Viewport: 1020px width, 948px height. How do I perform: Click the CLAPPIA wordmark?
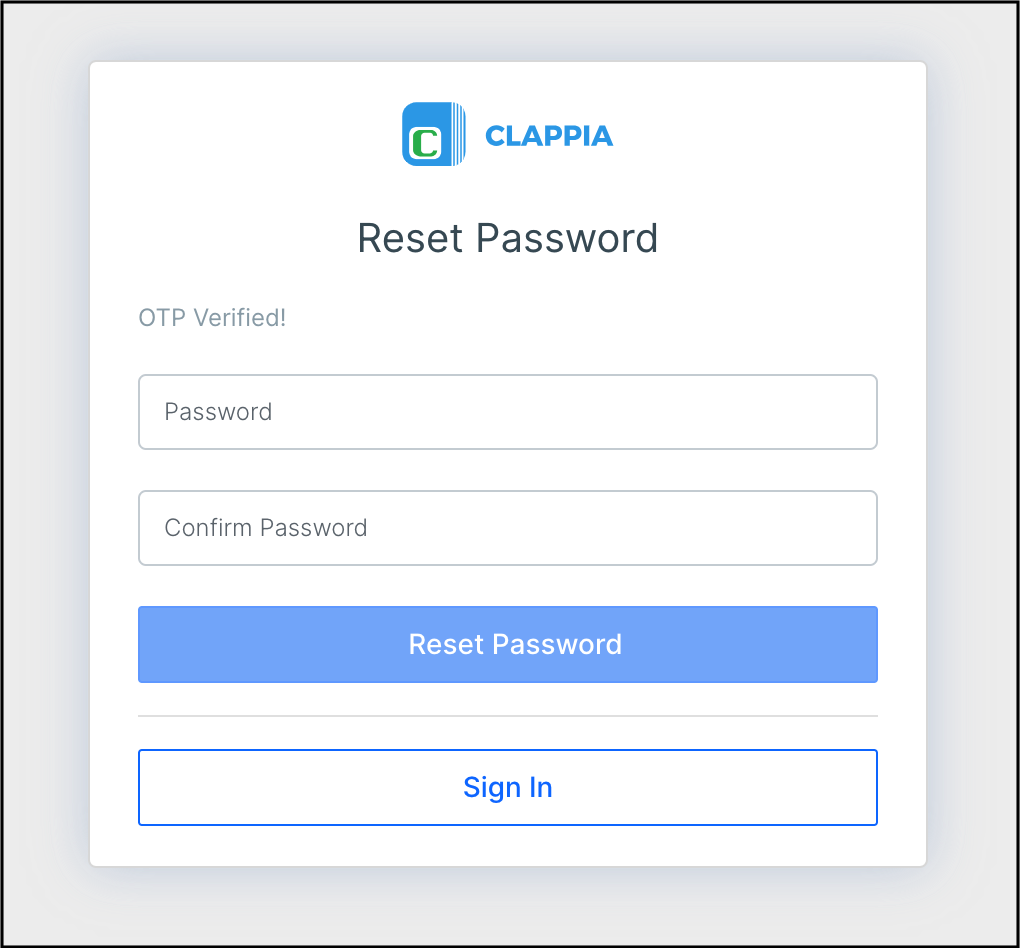click(x=549, y=134)
